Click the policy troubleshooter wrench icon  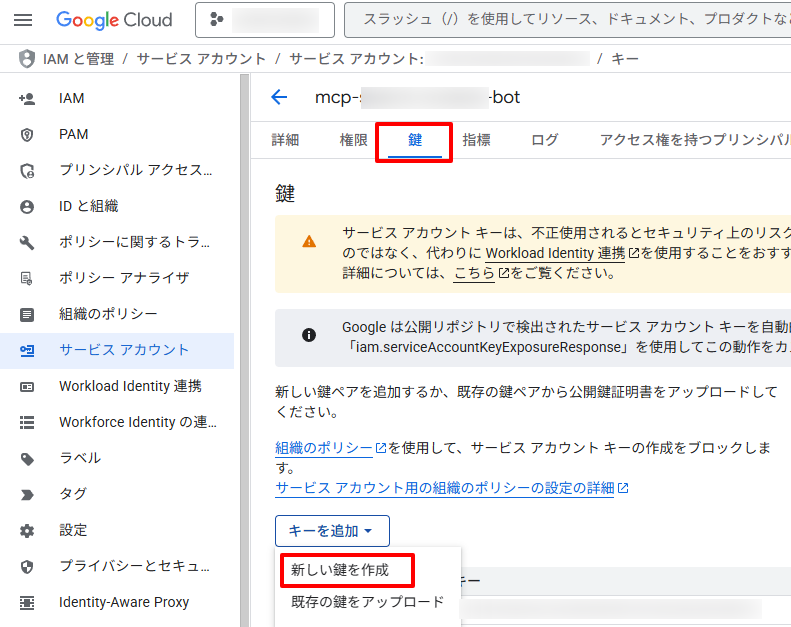tap(27, 242)
